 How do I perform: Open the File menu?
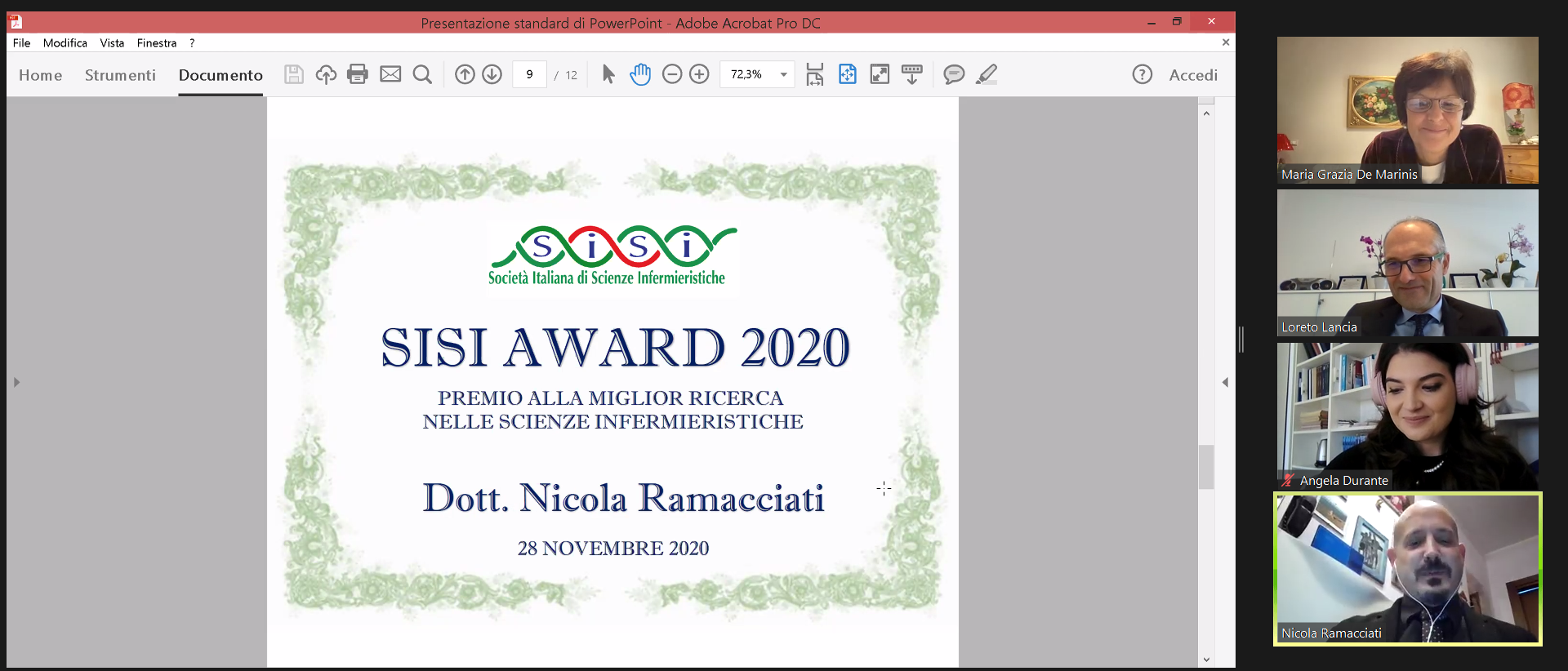click(x=22, y=43)
